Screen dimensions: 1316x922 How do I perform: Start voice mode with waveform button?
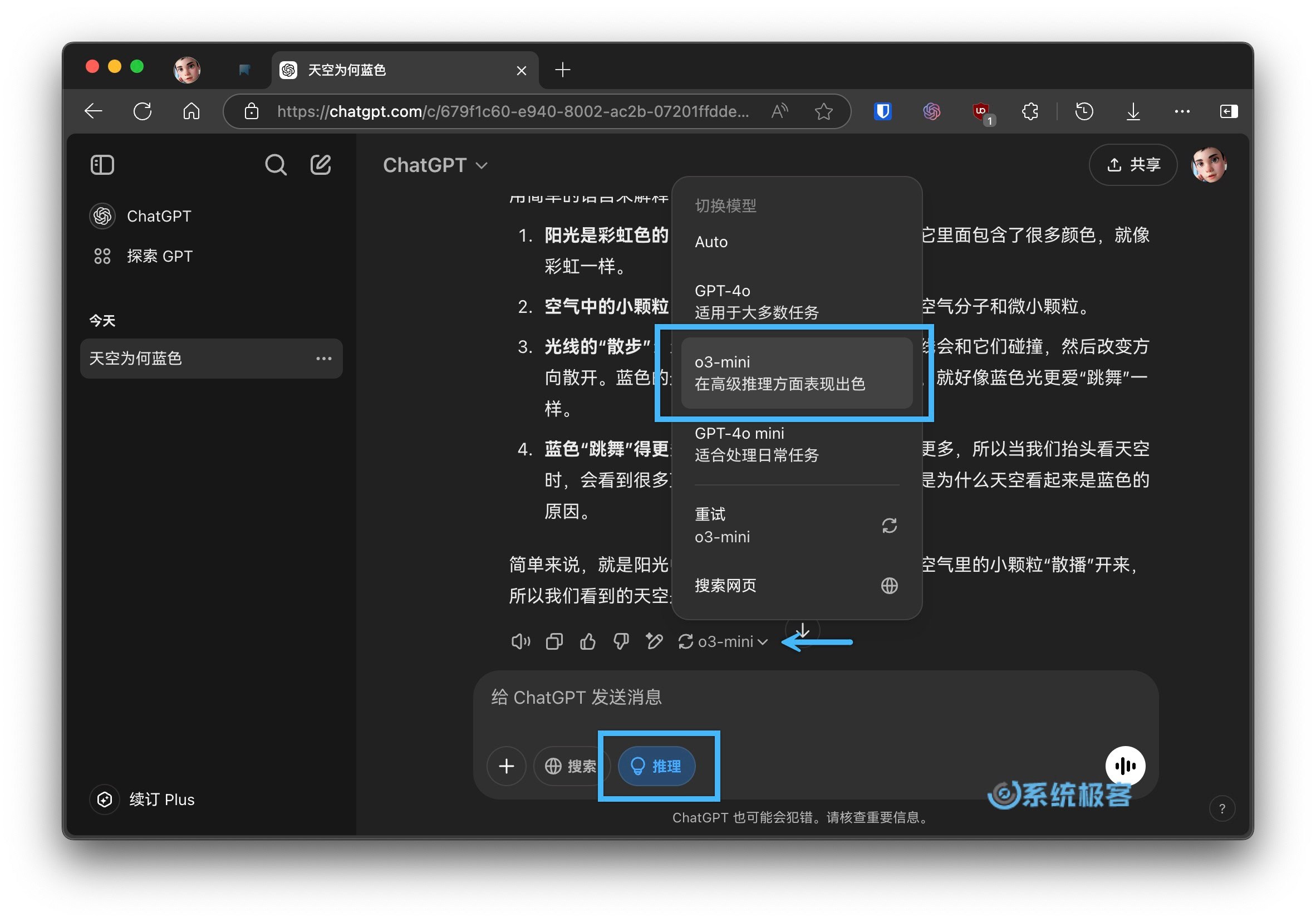click(x=1125, y=766)
